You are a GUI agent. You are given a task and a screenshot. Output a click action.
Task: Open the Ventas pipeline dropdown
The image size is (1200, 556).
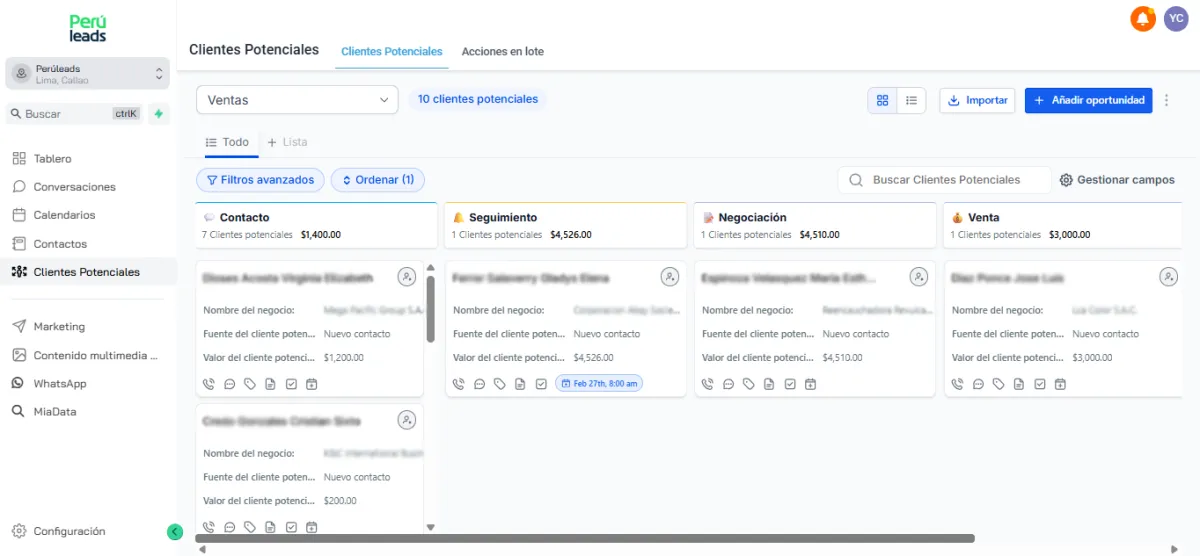[297, 100]
